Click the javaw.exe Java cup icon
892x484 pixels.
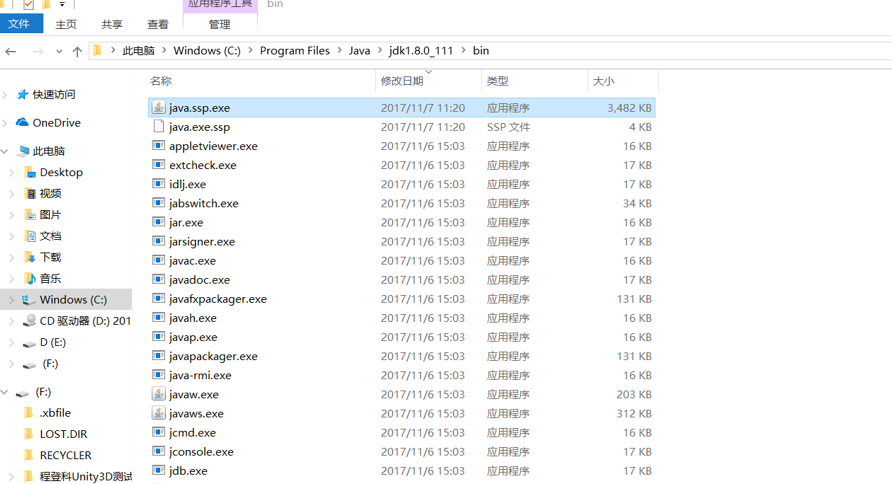click(159, 394)
